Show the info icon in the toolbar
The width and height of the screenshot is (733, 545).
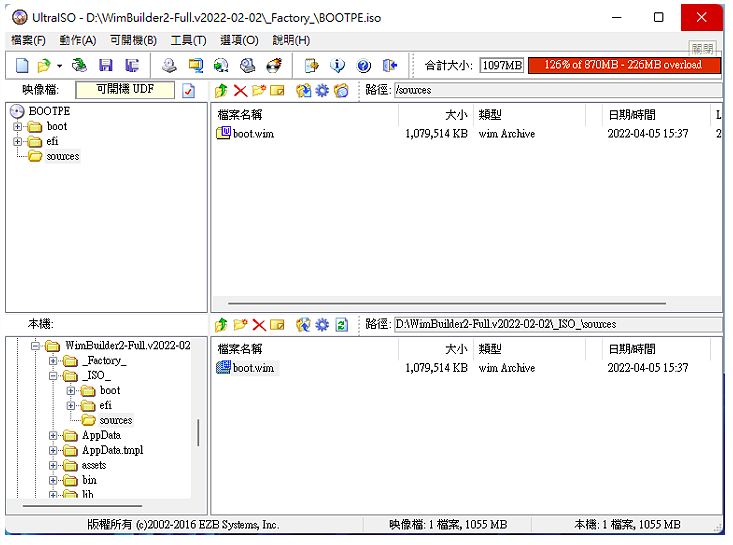tap(337, 65)
